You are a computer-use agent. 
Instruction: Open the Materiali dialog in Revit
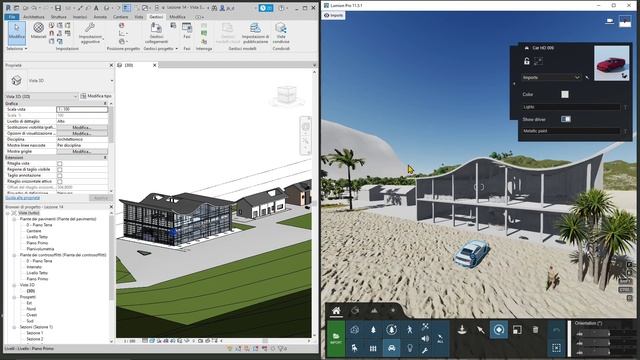point(38,31)
